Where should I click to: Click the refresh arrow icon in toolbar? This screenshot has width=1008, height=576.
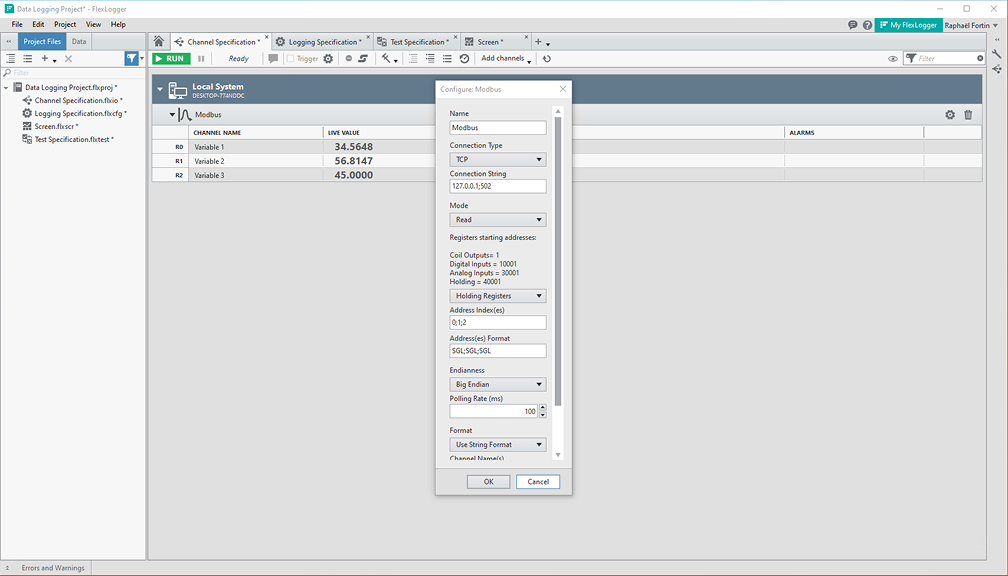coord(546,58)
